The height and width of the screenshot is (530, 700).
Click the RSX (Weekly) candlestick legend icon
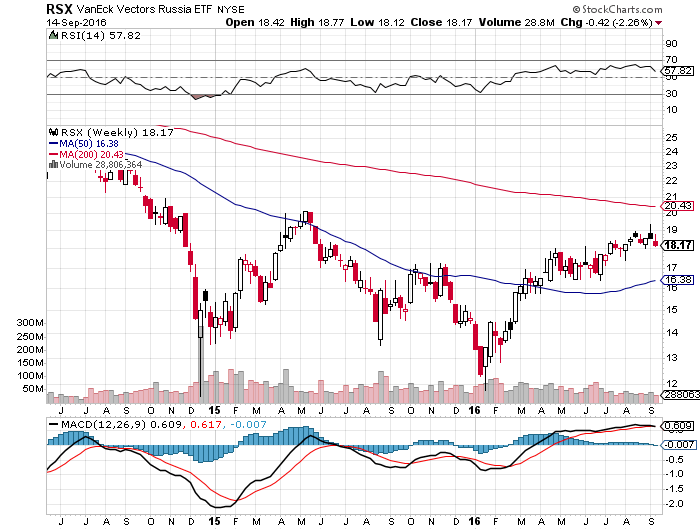click(x=54, y=132)
